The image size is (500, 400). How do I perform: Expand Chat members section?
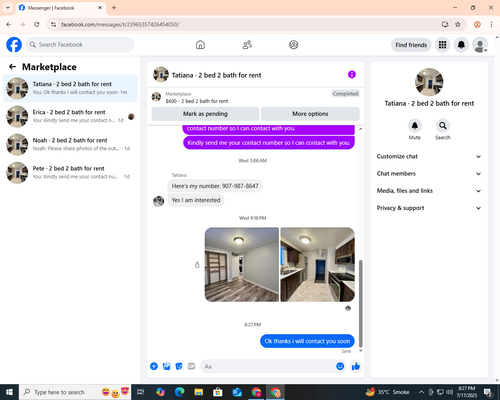point(429,174)
